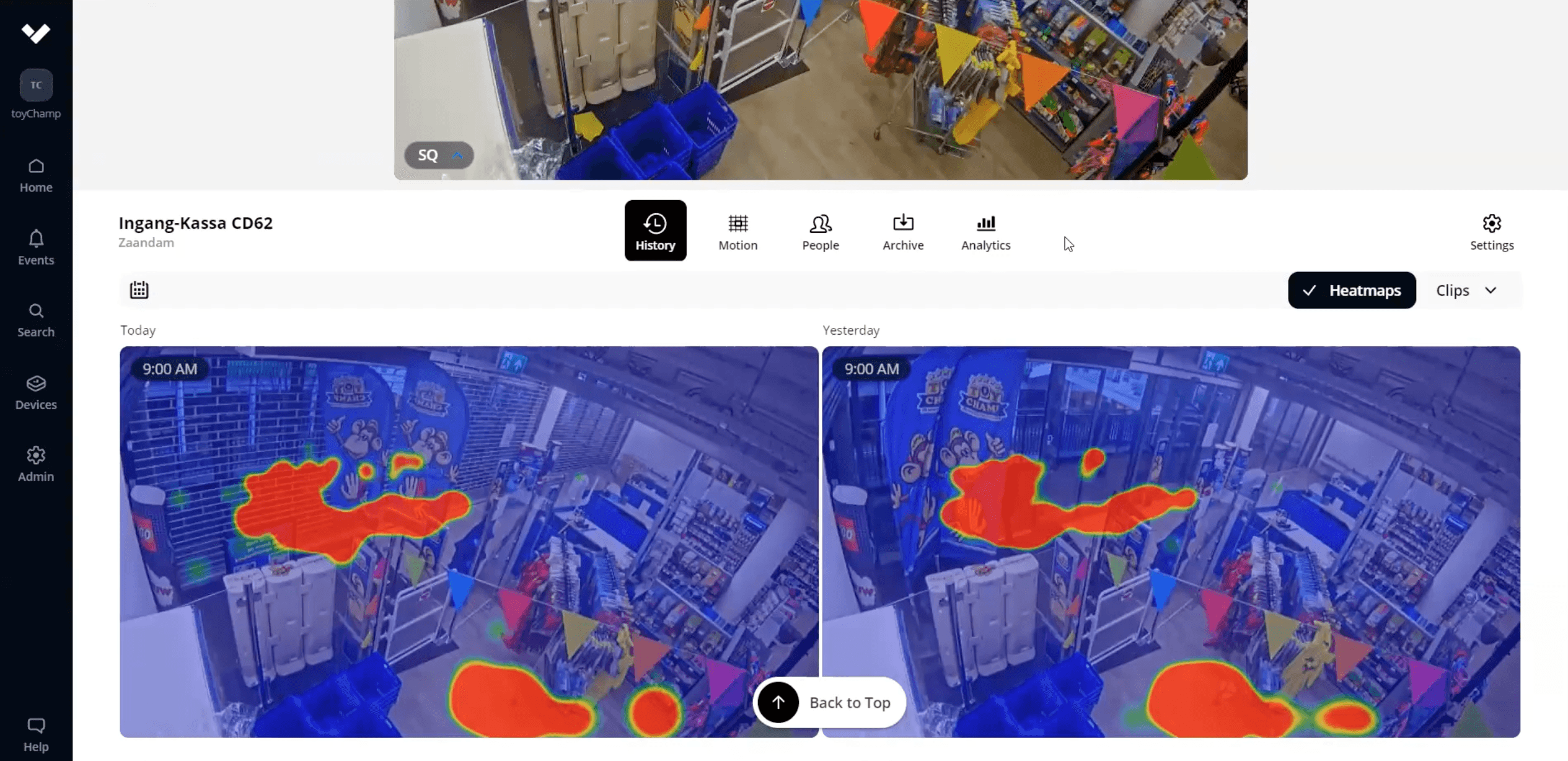Select the People detection view
1568x761 pixels.
tap(820, 231)
